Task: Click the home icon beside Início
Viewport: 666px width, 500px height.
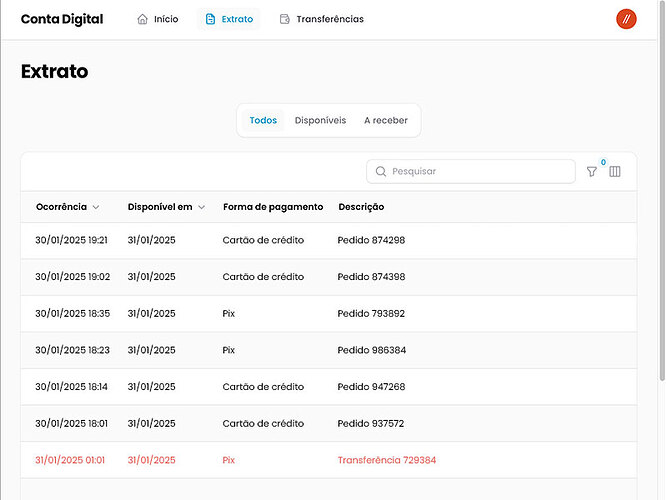Action: pos(142,19)
